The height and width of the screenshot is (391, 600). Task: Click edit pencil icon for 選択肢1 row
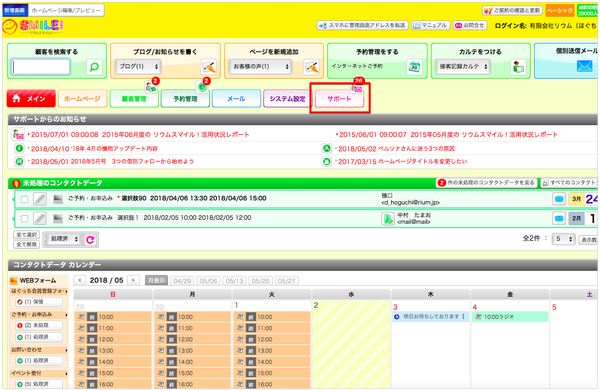coord(40,218)
